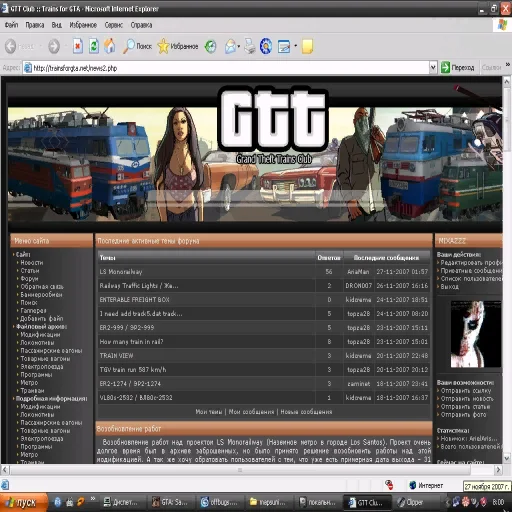The width and height of the screenshot is (512, 512).
Task: Open the Favorites (Избранное) star button
Action: point(178,46)
